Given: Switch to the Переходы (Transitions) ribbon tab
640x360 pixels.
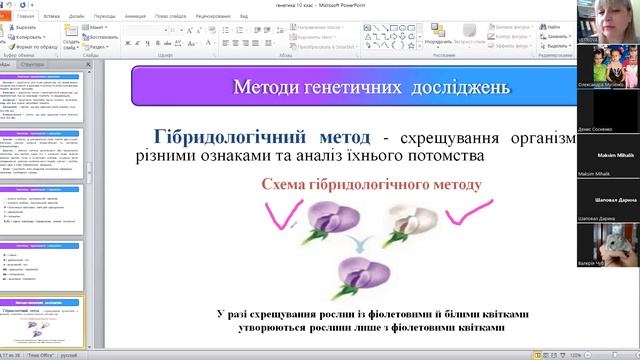Looking at the screenshot, I should coord(104,16).
